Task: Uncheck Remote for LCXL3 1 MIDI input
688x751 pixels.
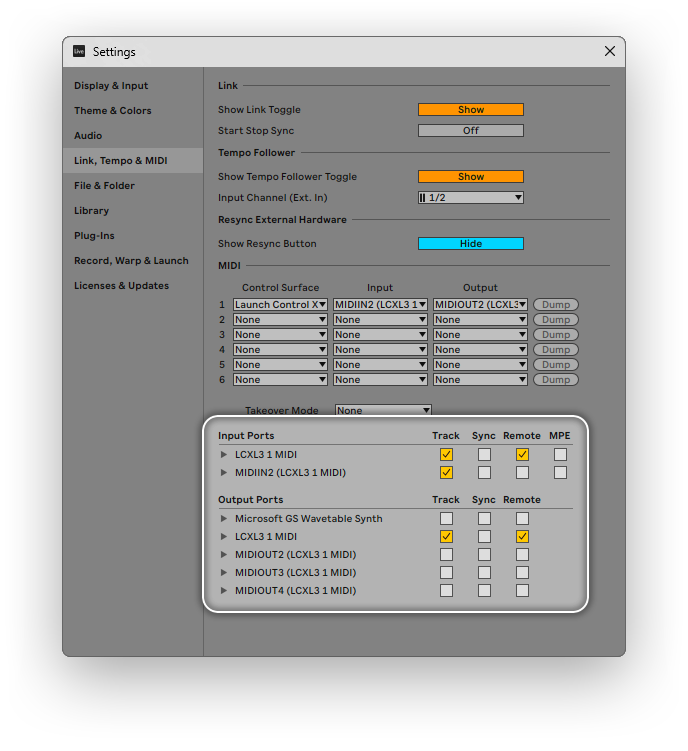Action: coord(522,455)
